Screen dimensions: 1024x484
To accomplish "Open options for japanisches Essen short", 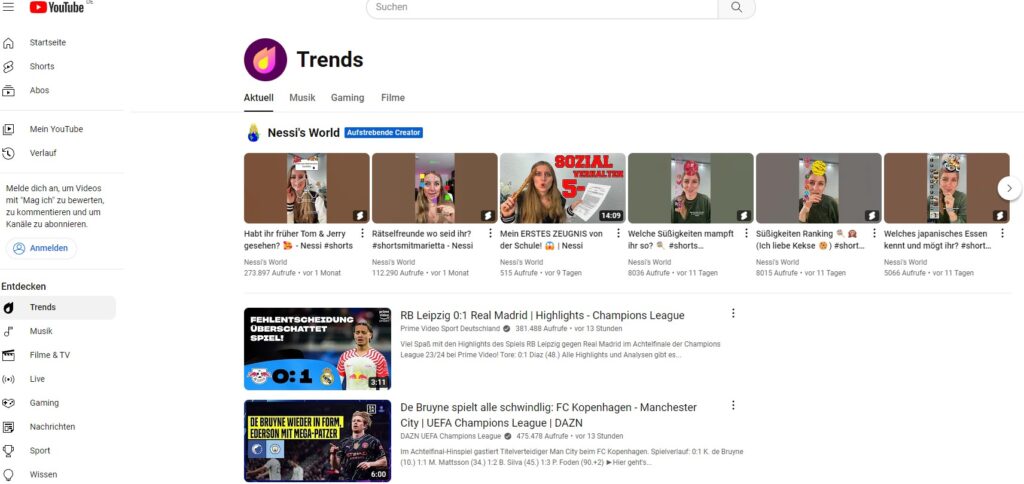I will (1002, 233).
